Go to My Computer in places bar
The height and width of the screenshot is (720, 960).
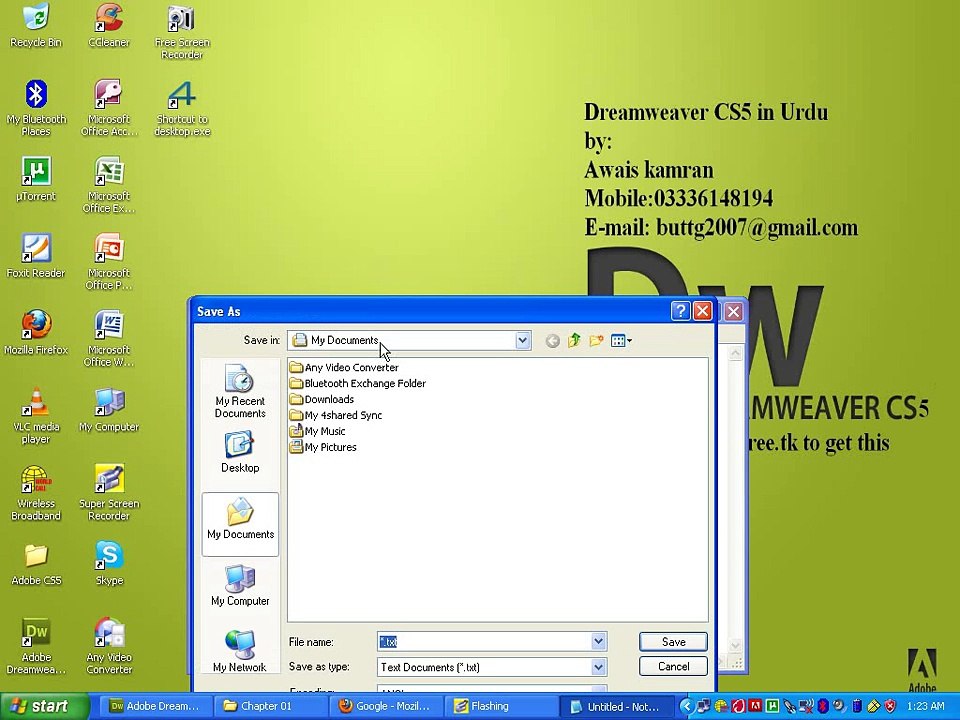pos(240,585)
